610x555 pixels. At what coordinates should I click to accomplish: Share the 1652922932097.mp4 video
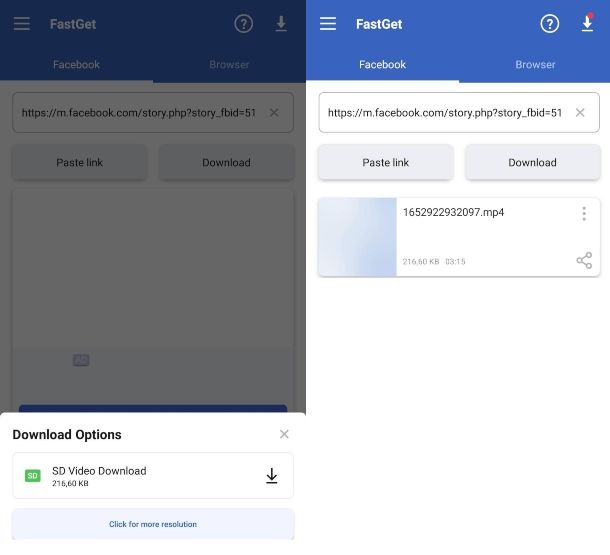tap(584, 260)
